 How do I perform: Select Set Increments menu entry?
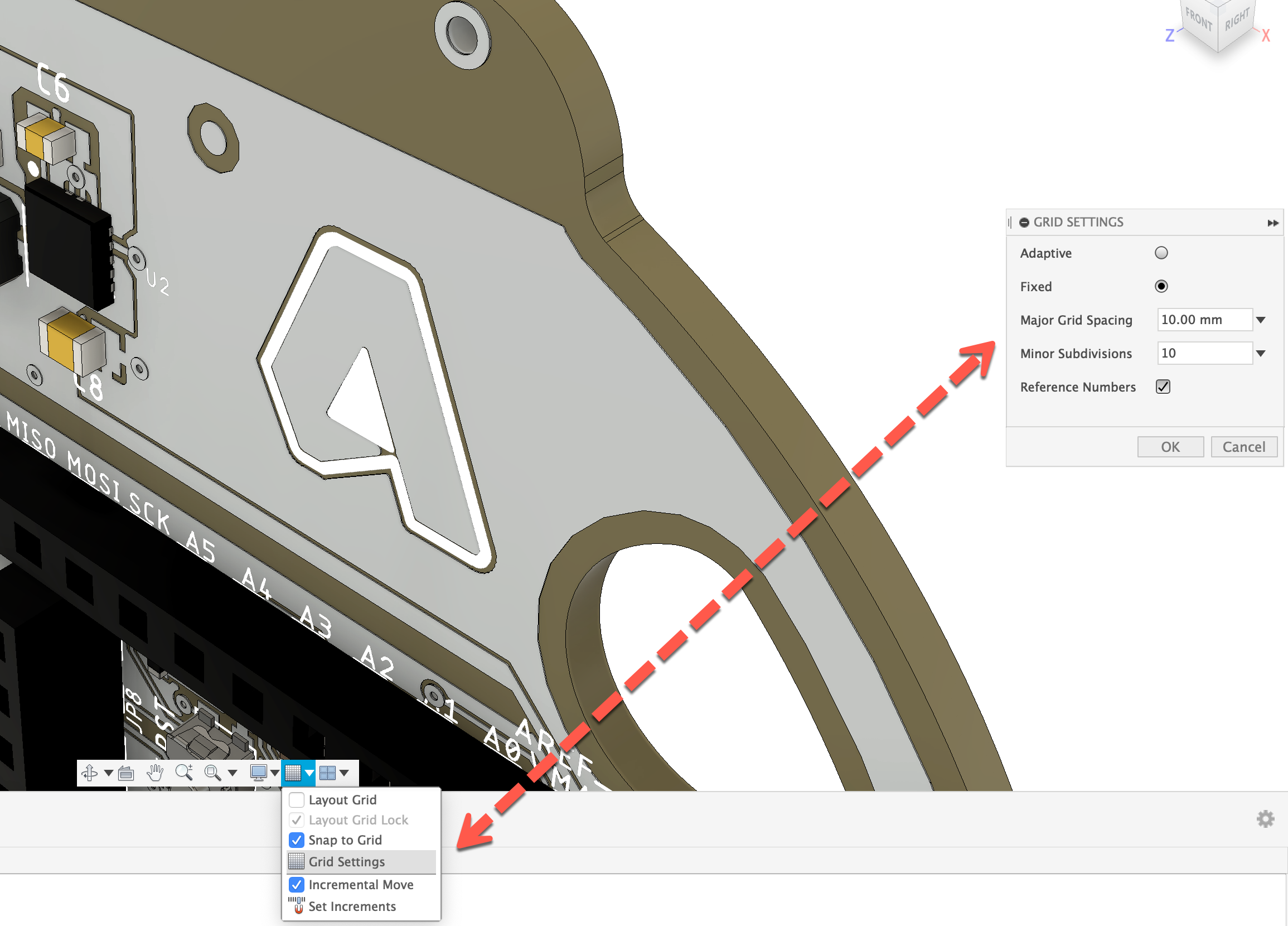point(352,906)
